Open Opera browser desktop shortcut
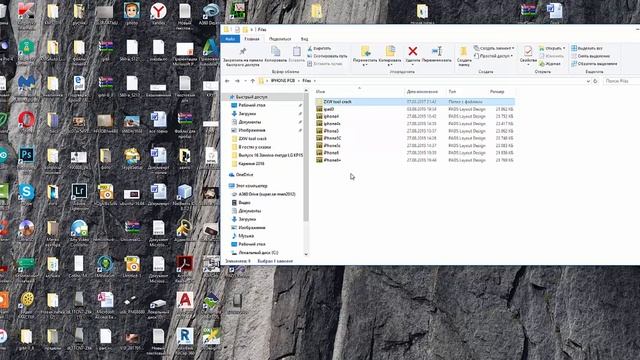 [x=26, y=121]
